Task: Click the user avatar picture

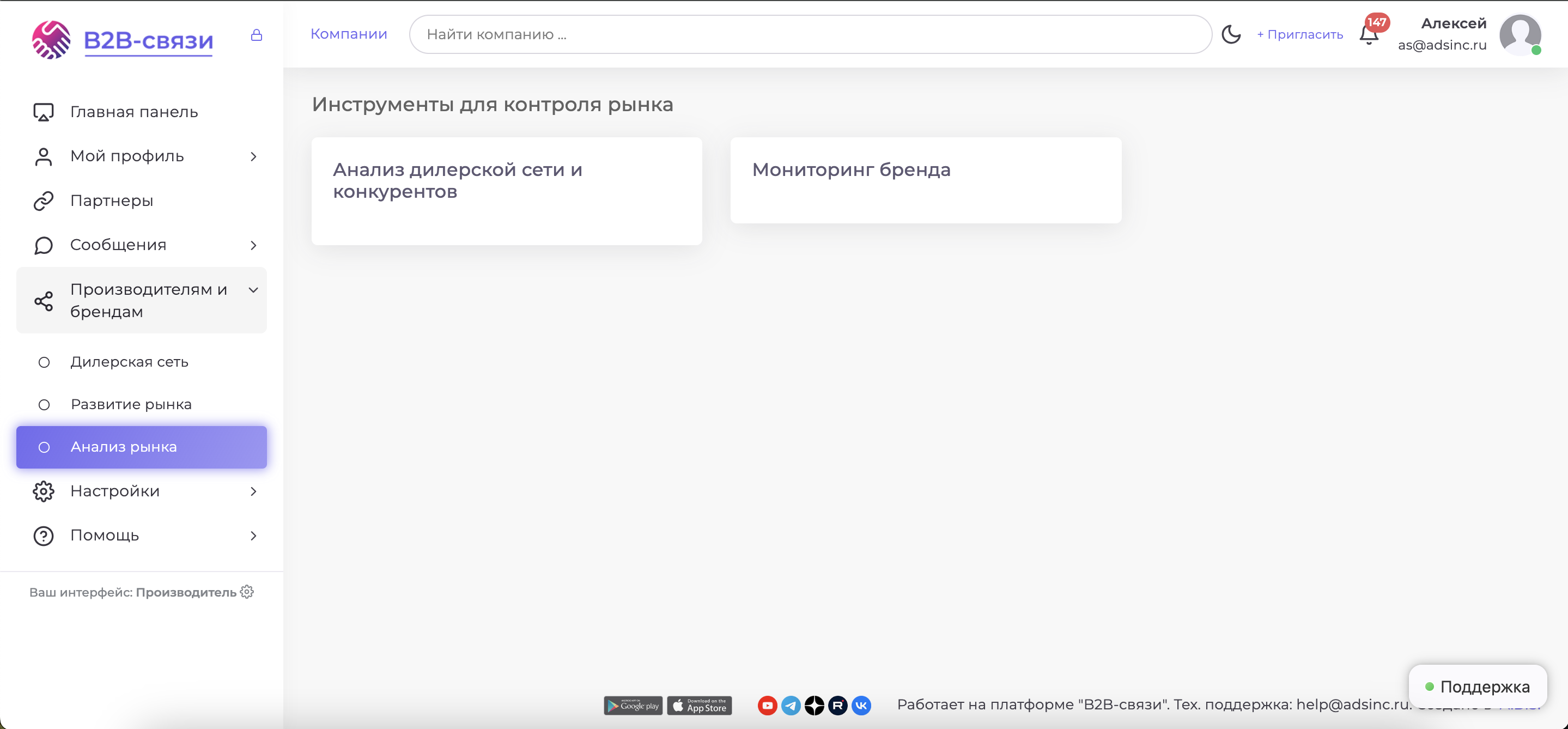Action: (x=1520, y=35)
